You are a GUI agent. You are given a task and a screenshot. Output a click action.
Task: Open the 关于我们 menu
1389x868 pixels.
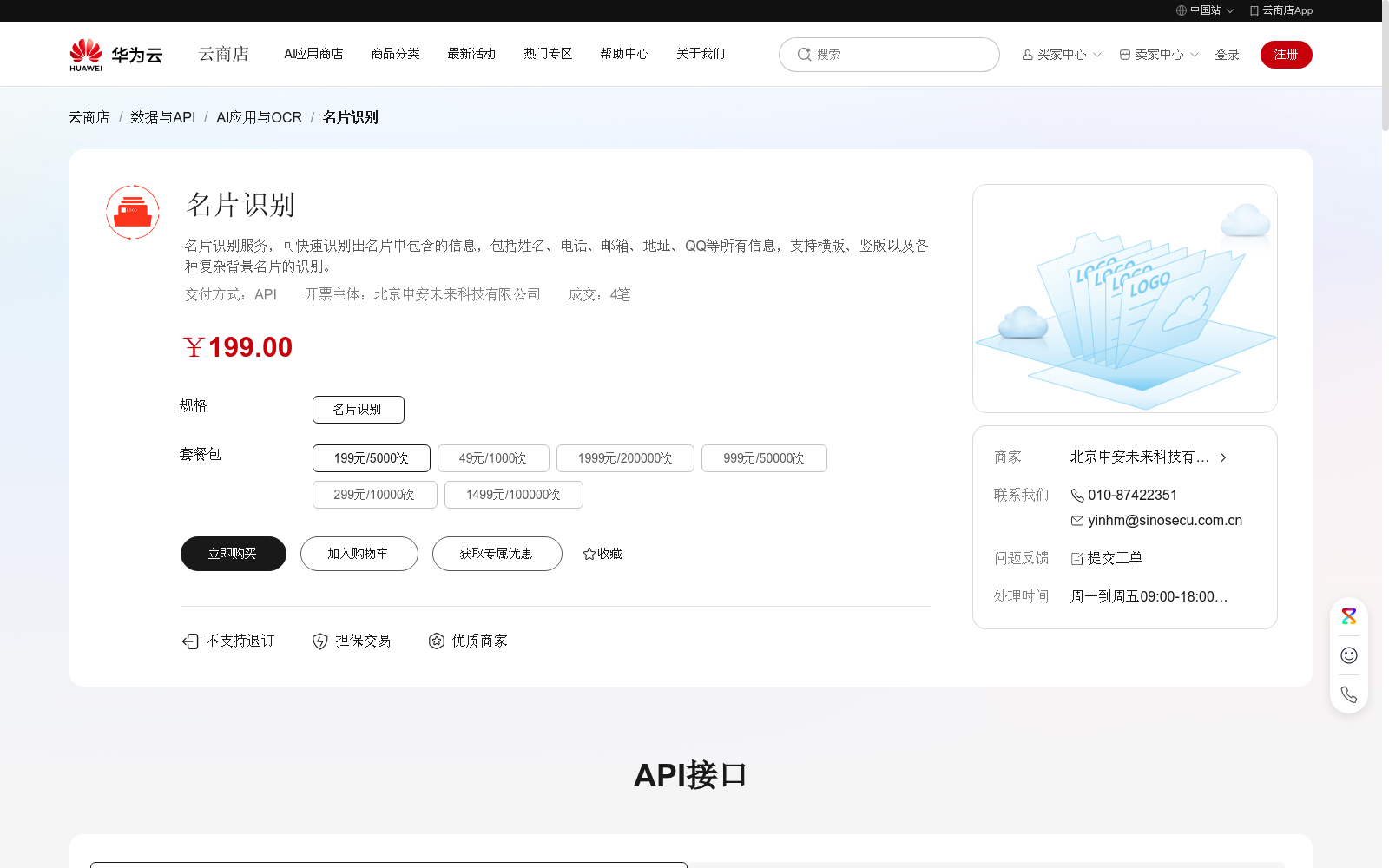click(x=701, y=54)
